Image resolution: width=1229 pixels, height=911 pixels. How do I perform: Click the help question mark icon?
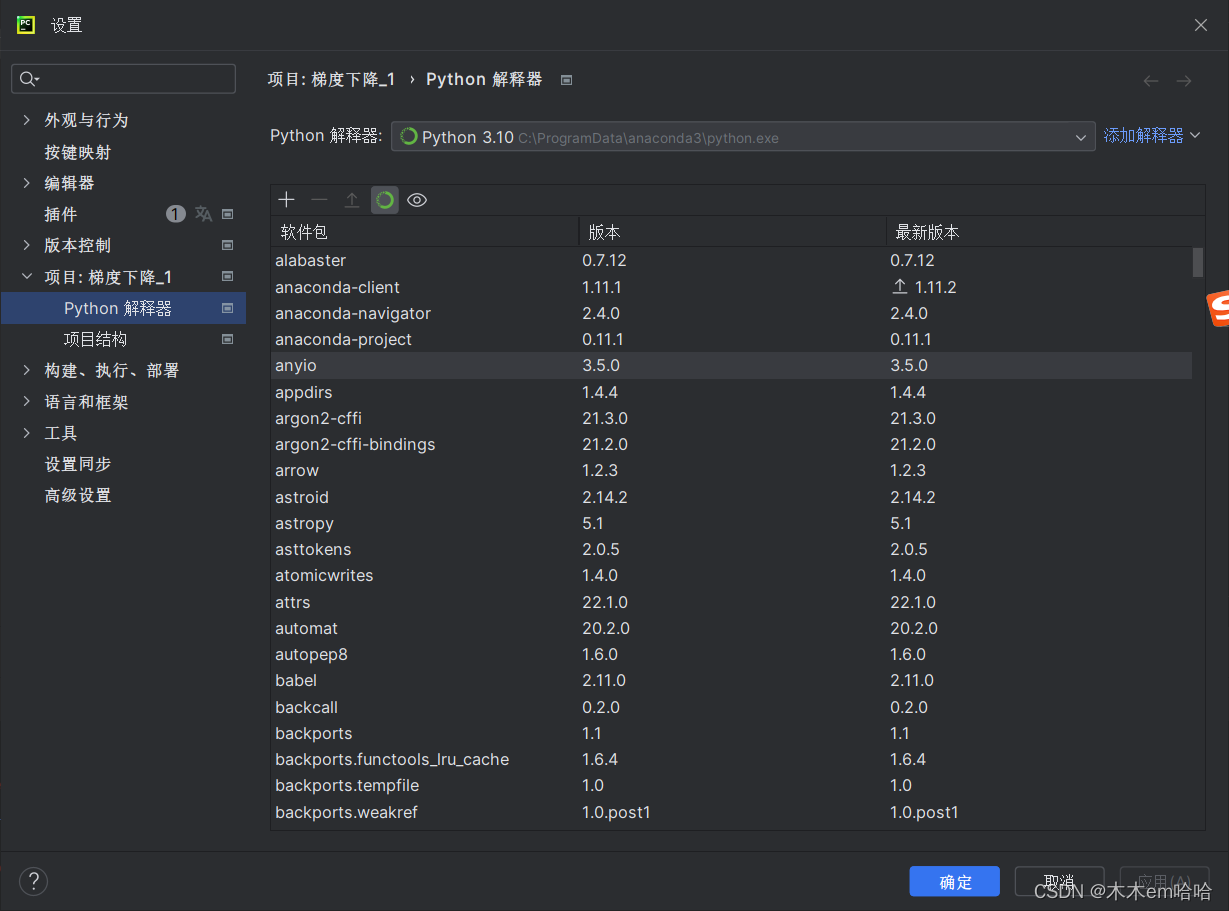pos(33,881)
